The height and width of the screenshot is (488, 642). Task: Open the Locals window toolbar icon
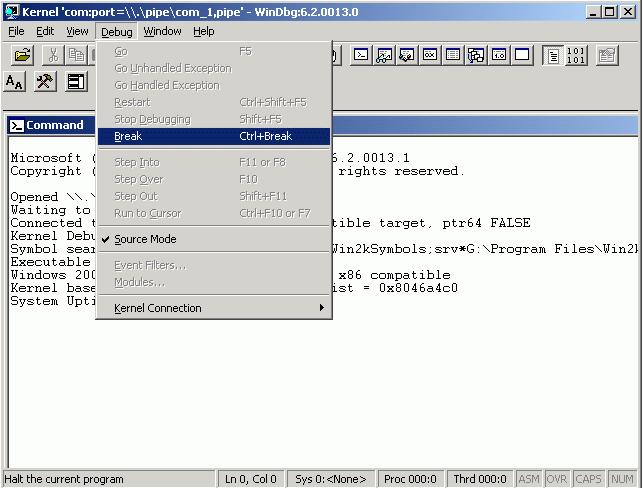point(407,55)
